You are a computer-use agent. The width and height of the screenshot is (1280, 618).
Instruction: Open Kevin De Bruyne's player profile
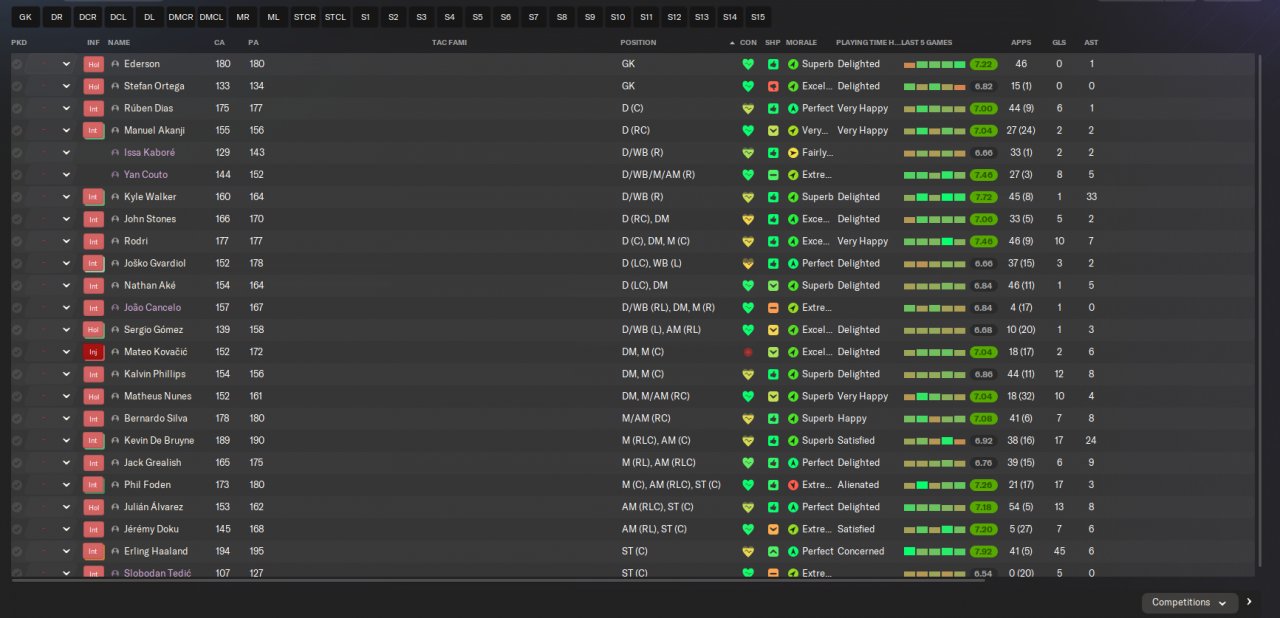[x=159, y=441]
